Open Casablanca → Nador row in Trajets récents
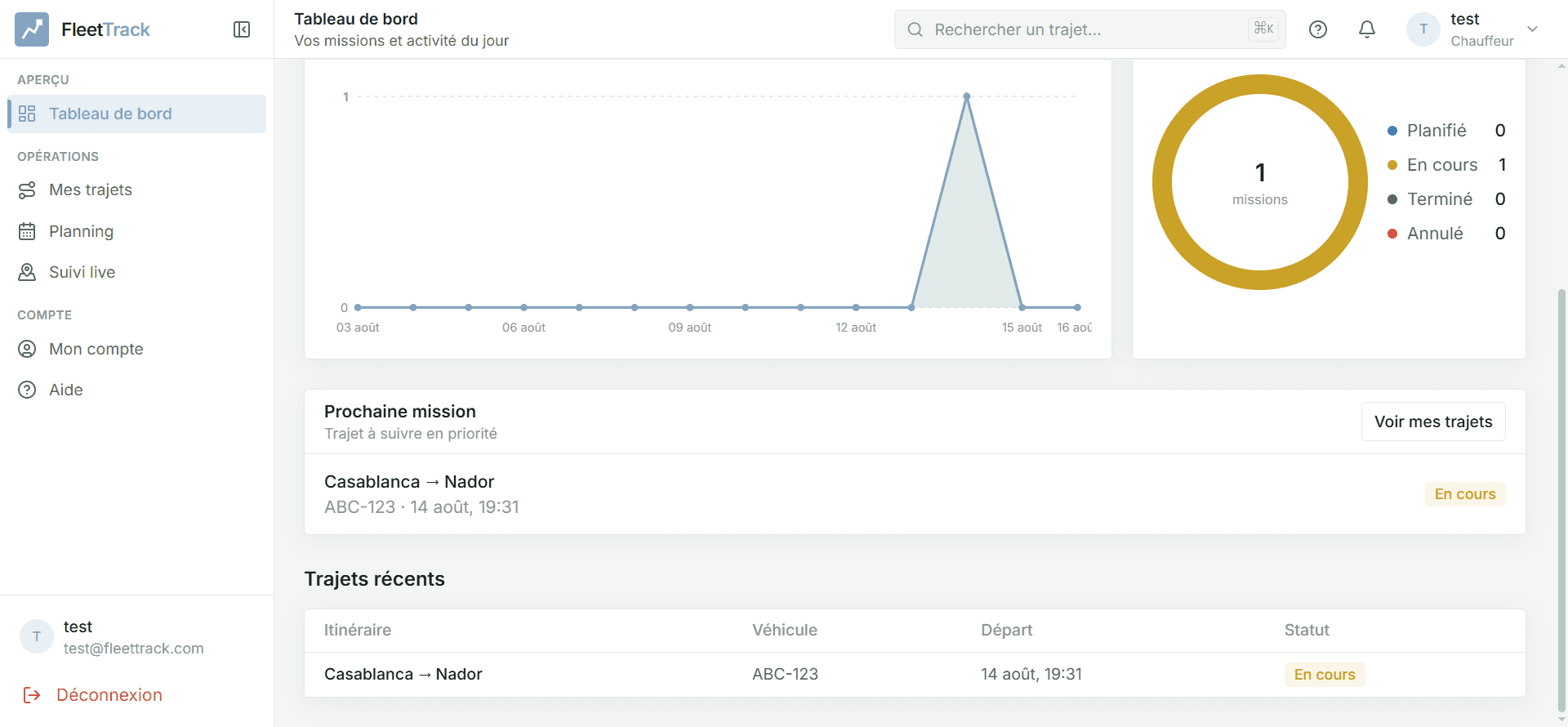Image resolution: width=1568 pixels, height=727 pixels. point(915,675)
